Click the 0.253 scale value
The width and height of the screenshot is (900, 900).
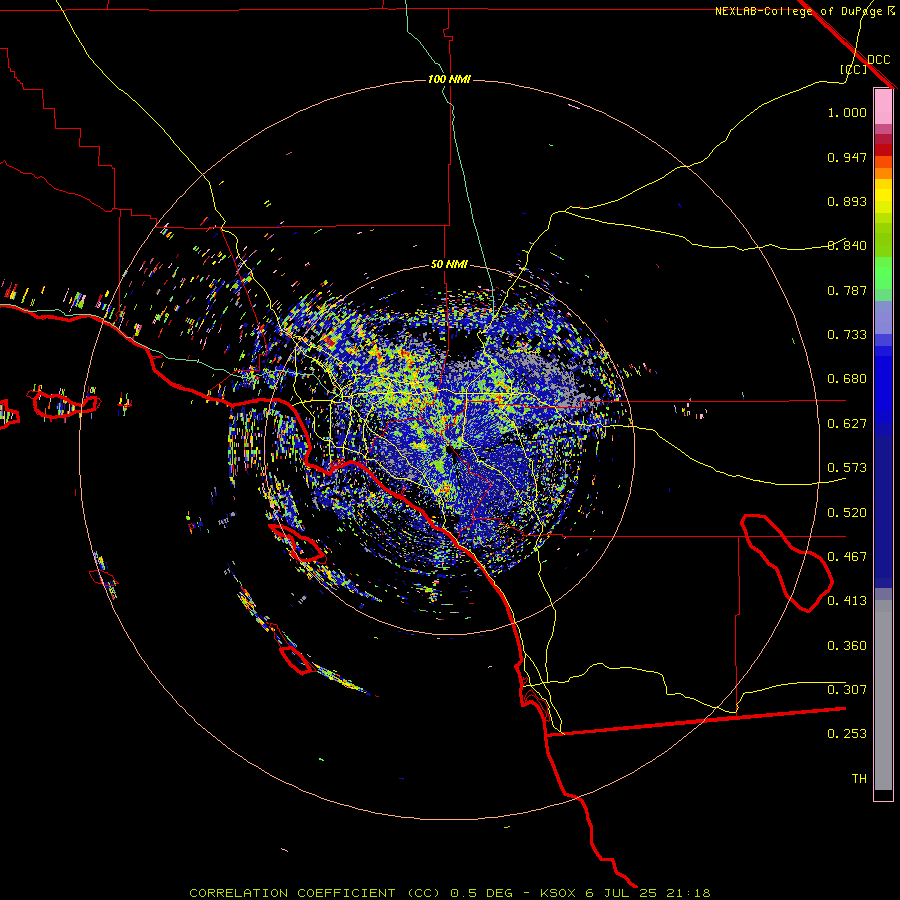click(847, 734)
